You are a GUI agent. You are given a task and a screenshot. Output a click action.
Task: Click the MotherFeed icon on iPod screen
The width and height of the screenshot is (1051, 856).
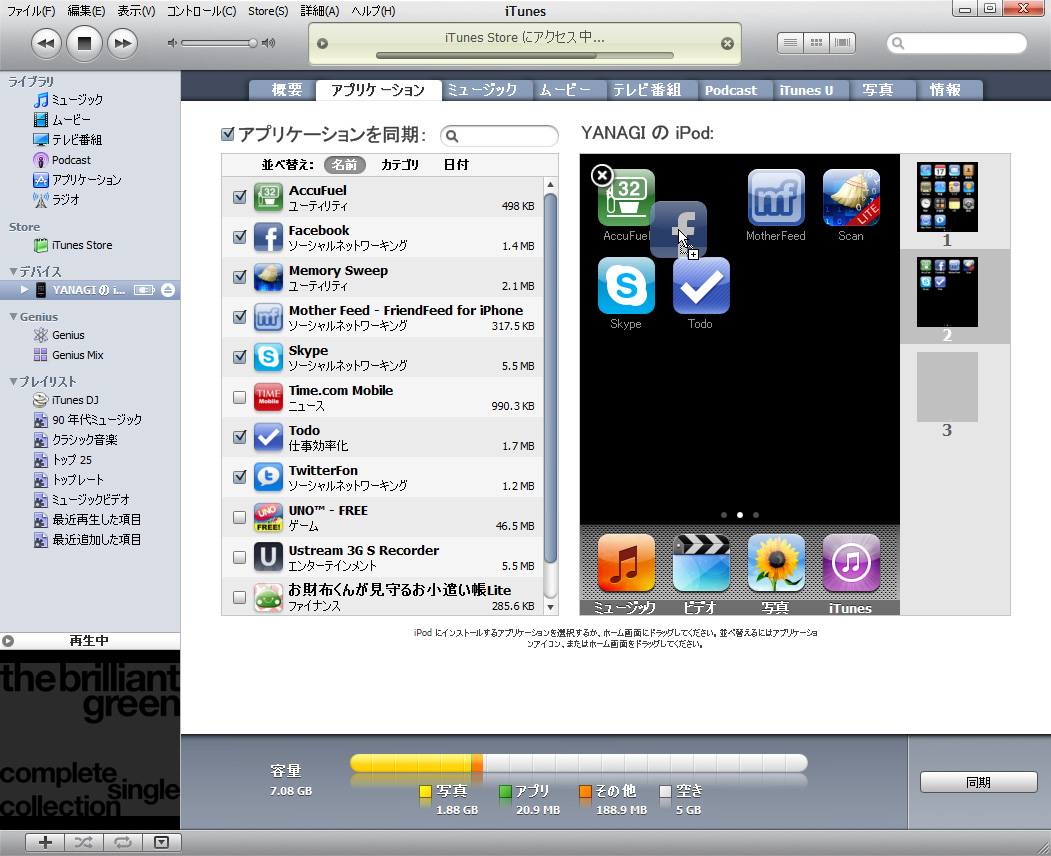coord(776,198)
